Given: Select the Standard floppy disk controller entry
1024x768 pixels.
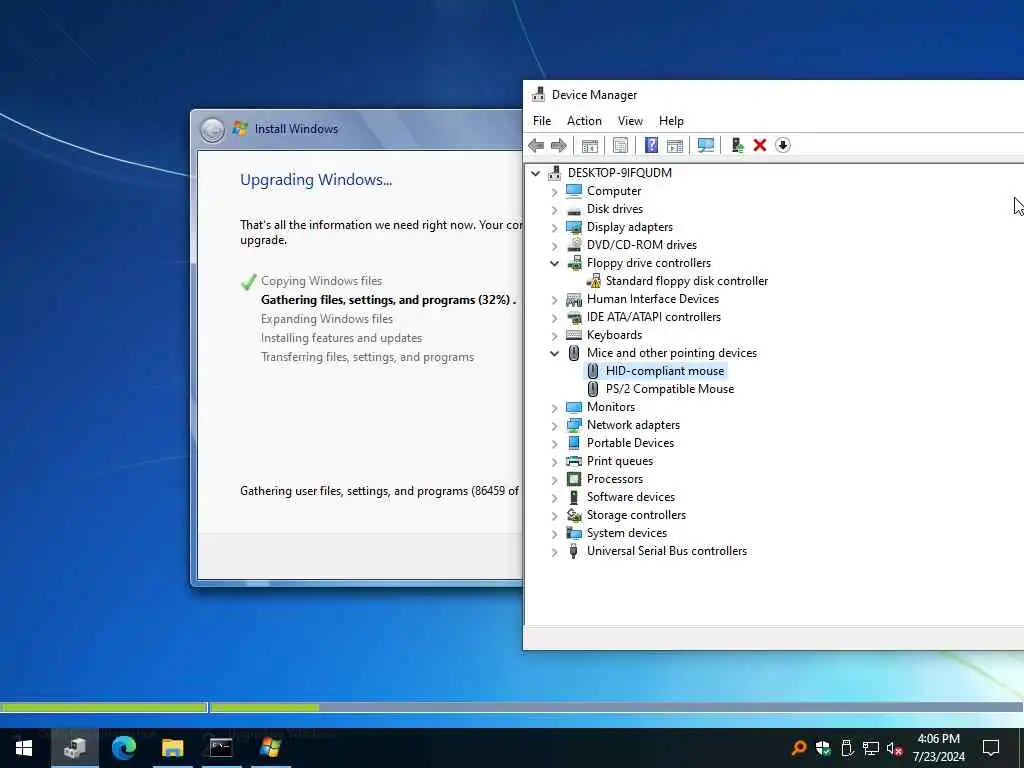Looking at the screenshot, I should point(686,281).
